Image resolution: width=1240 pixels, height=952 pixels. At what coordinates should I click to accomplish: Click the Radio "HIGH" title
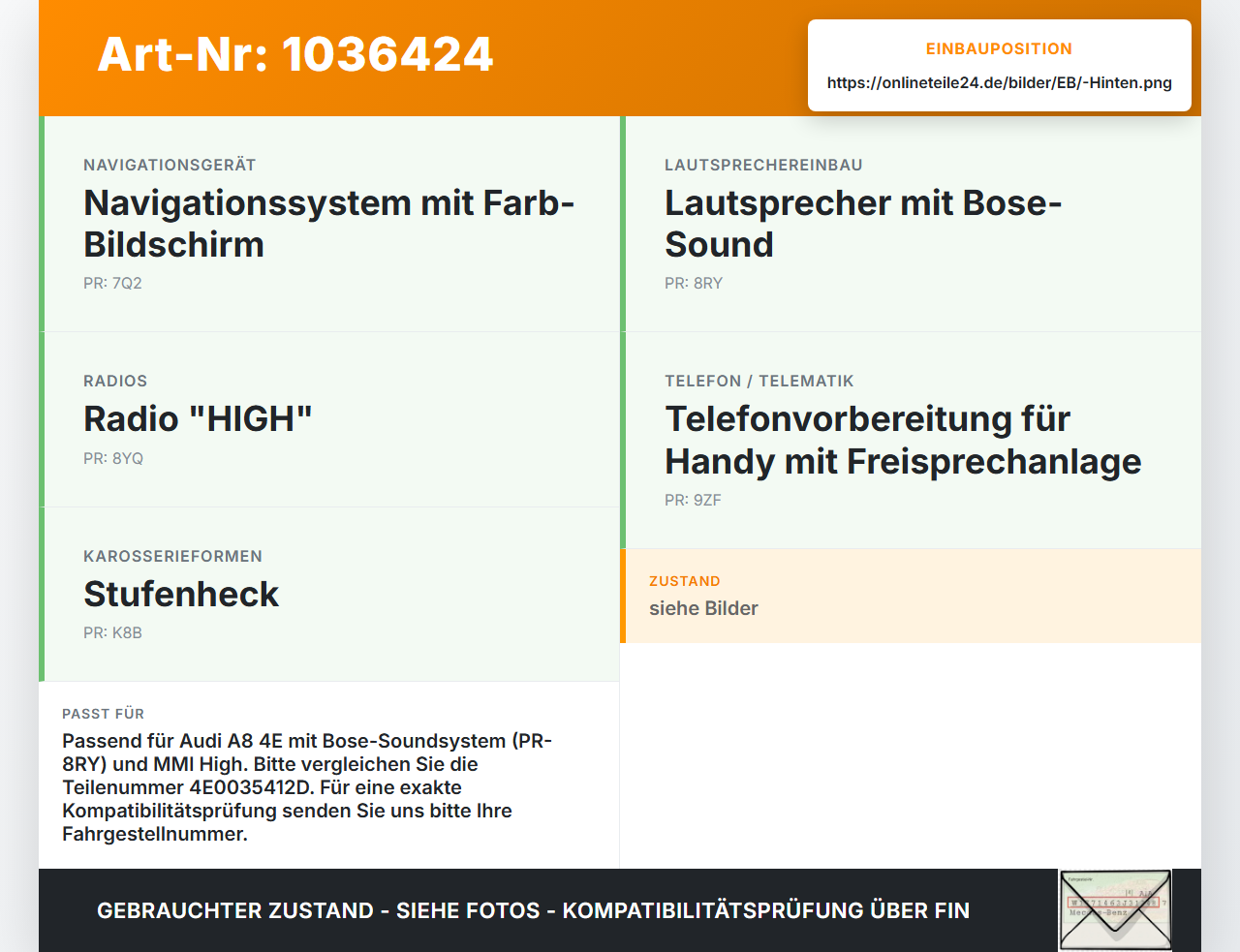tap(198, 419)
